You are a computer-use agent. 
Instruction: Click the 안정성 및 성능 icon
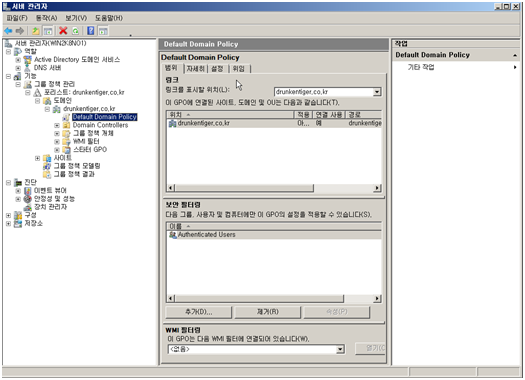click(x=28, y=199)
